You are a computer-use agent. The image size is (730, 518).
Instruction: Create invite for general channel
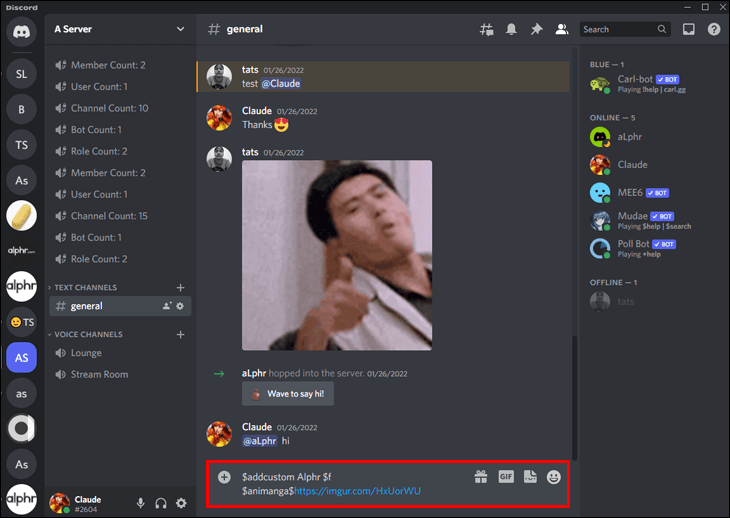click(x=167, y=306)
